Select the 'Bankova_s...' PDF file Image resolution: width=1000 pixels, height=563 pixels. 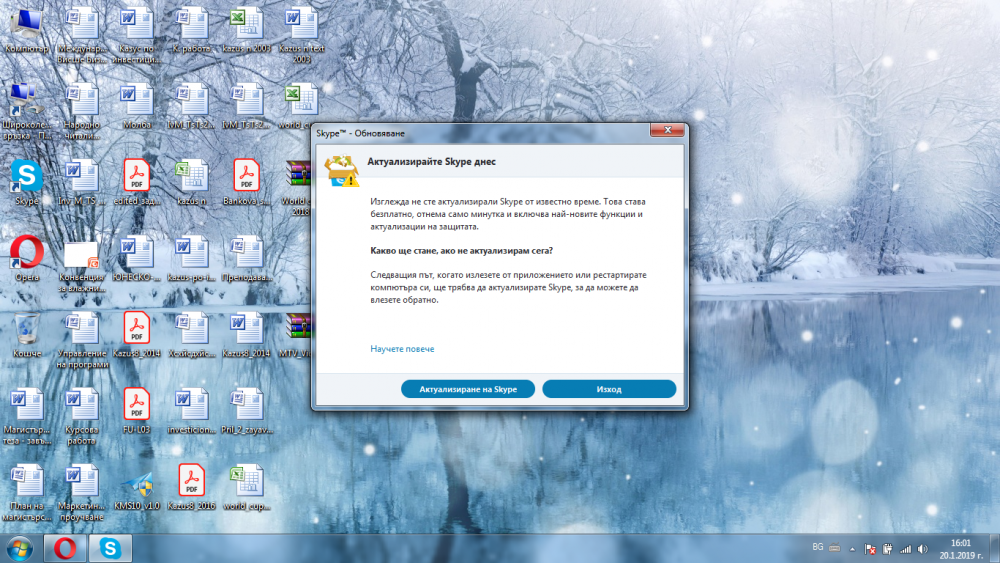click(246, 183)
